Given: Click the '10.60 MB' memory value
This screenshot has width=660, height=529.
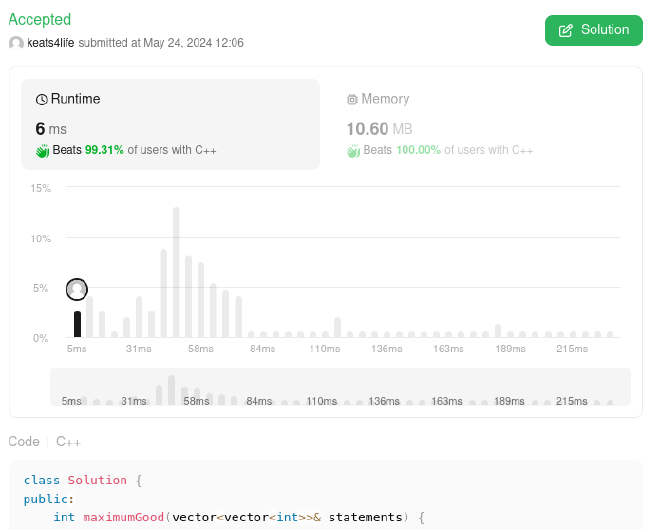Looking at the screenshot, I should [x=379, y=129].
